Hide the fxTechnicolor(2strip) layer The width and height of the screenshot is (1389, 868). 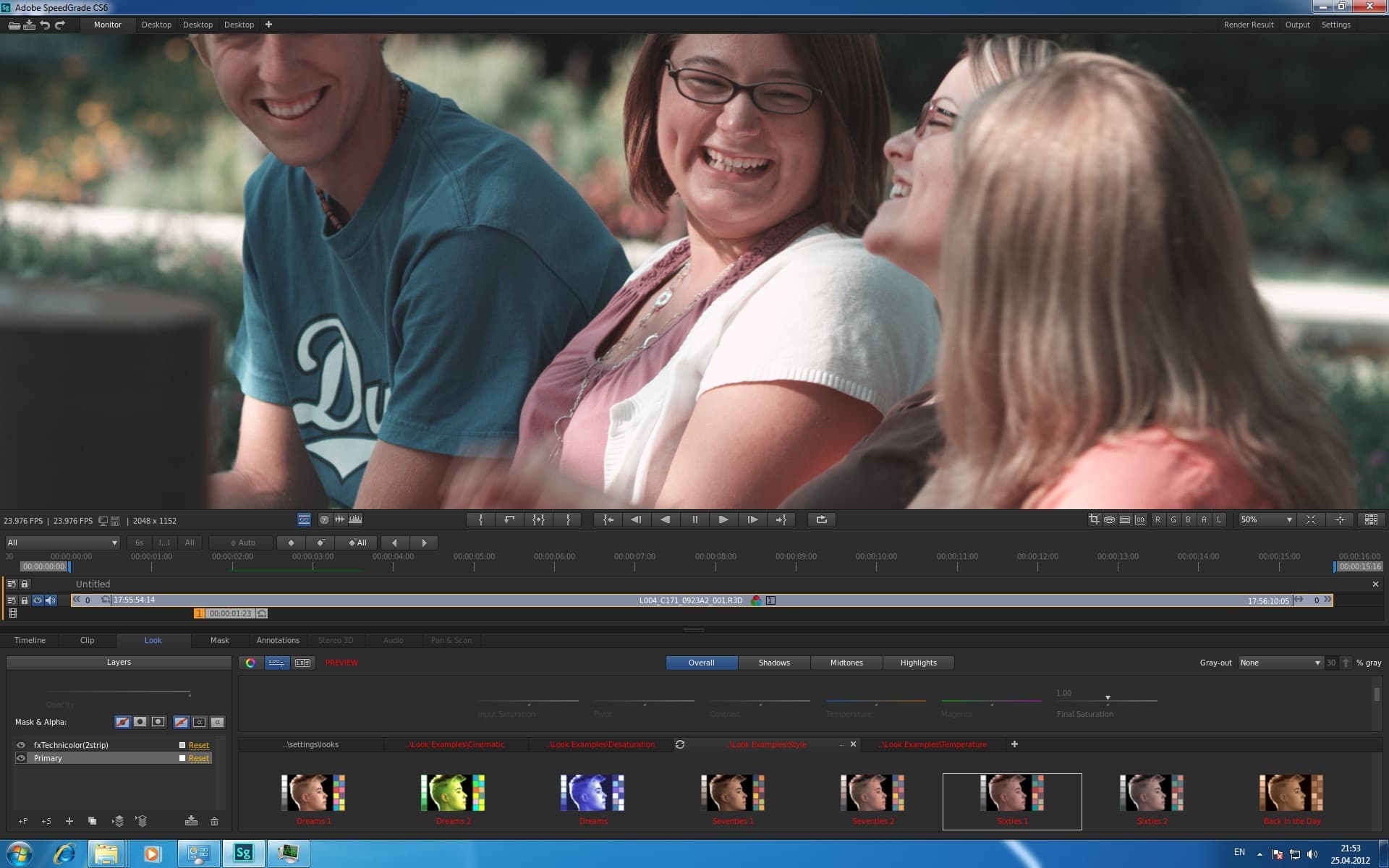click(x=21, y=745)
